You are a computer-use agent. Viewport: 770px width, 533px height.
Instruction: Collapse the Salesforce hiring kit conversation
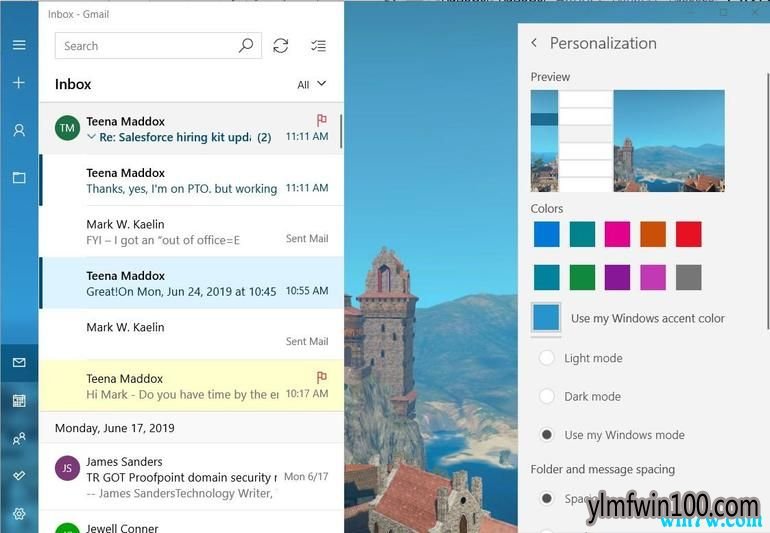tap(91, 137)
